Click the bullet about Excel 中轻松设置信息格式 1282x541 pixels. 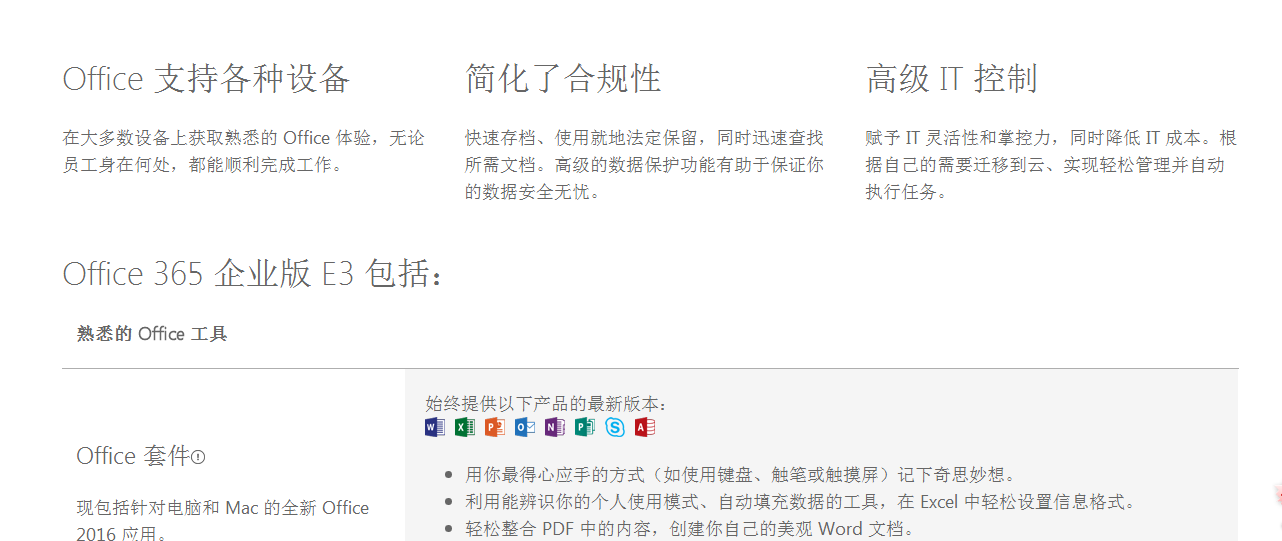click(x=800, y=502)
